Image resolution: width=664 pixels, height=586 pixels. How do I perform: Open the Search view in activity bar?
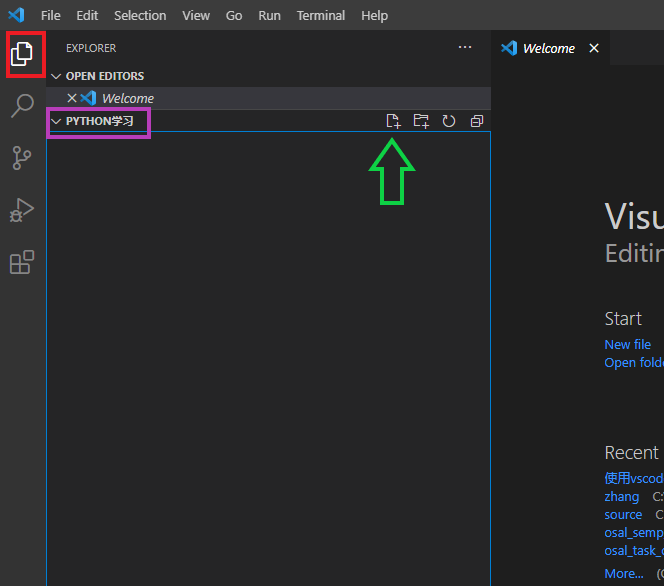click(x=22, y=105)
